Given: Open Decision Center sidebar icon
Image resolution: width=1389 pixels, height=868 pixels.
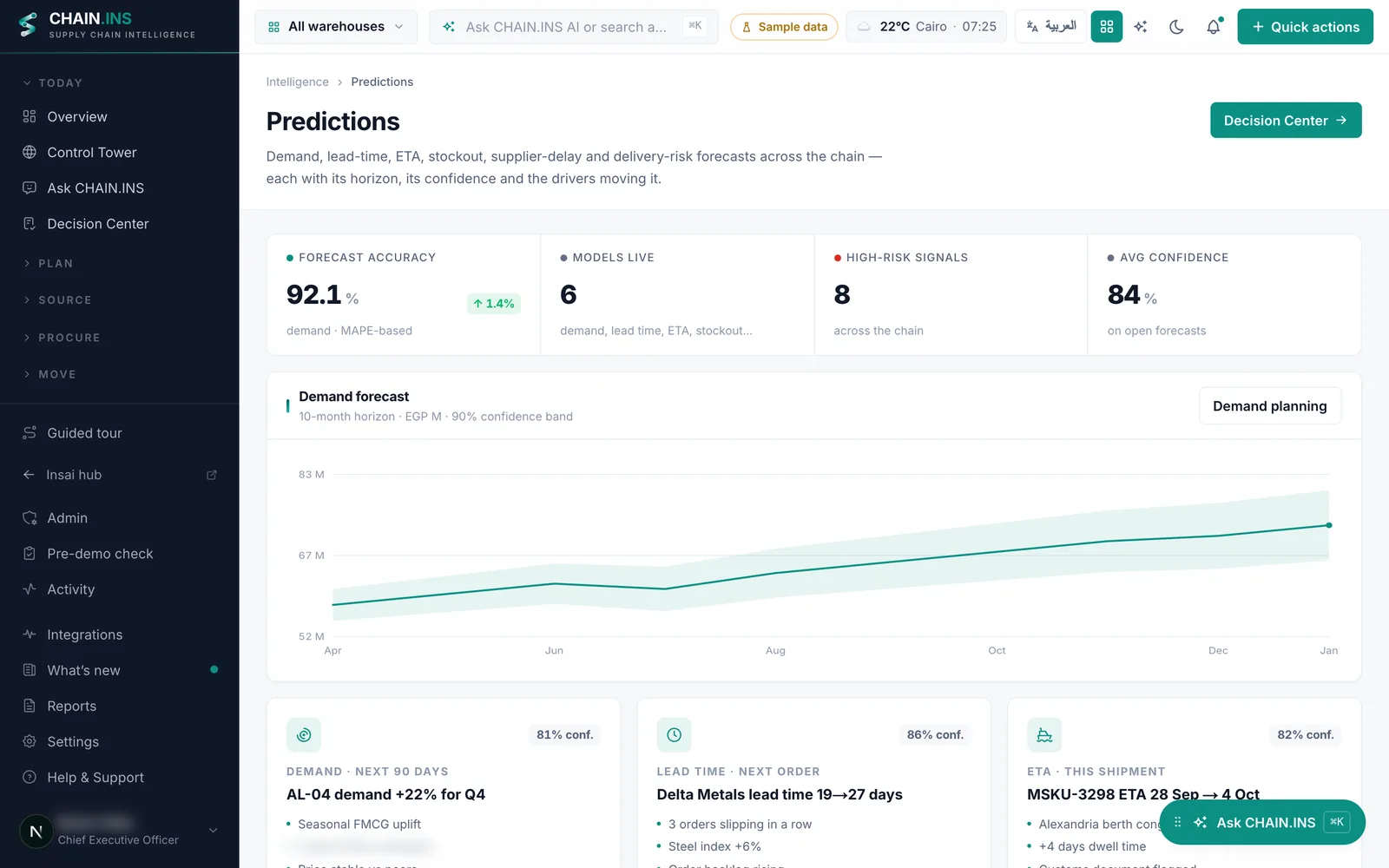Looking at the screenshot, I should point(30,223).
